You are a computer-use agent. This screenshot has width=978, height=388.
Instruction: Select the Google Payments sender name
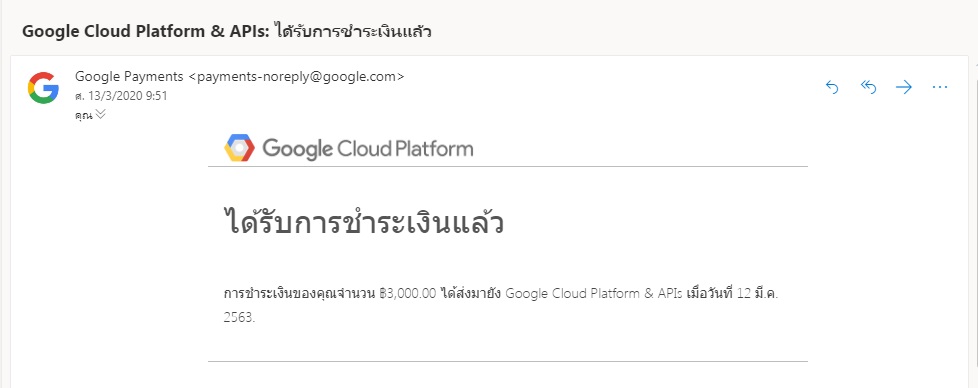click(129, 77)
